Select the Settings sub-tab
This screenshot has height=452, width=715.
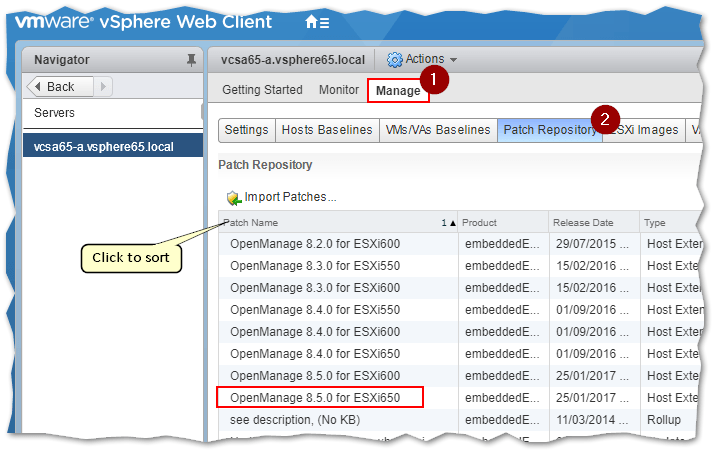pyautogui.click(x=246, y=130)
